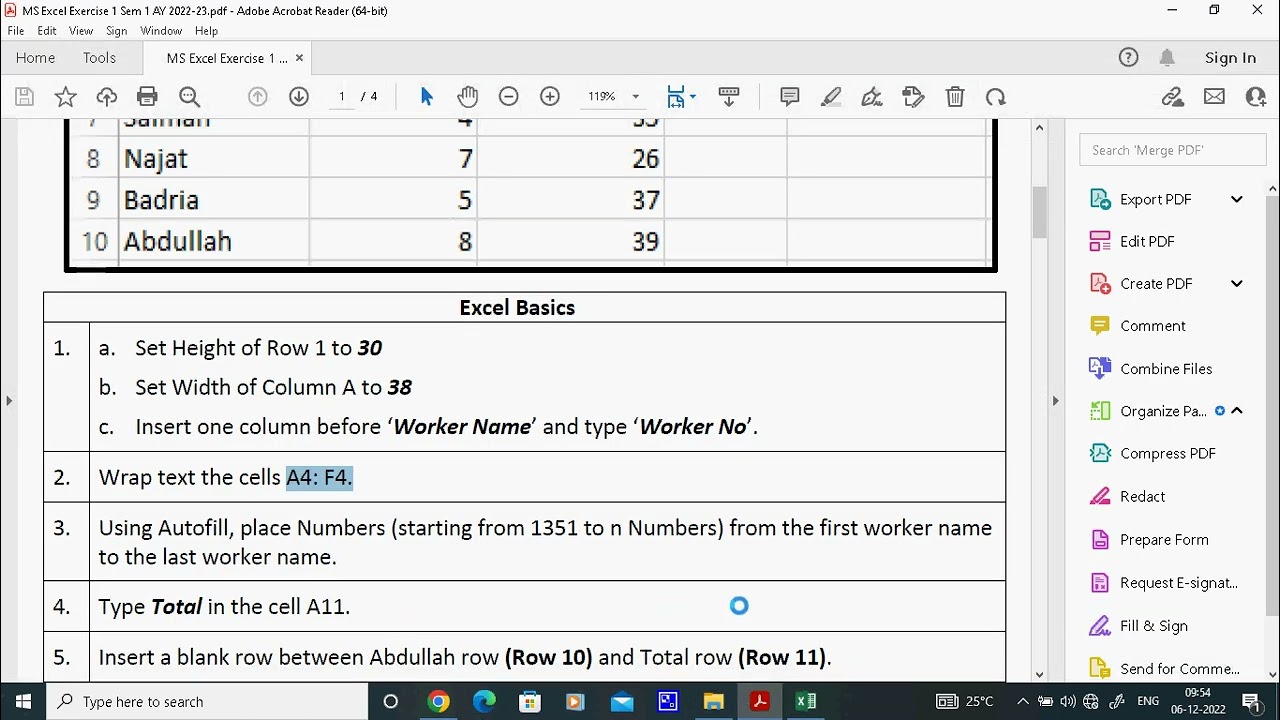Zoom in with plus icon
Viewport: 1280px width, 720px height.
550,97
